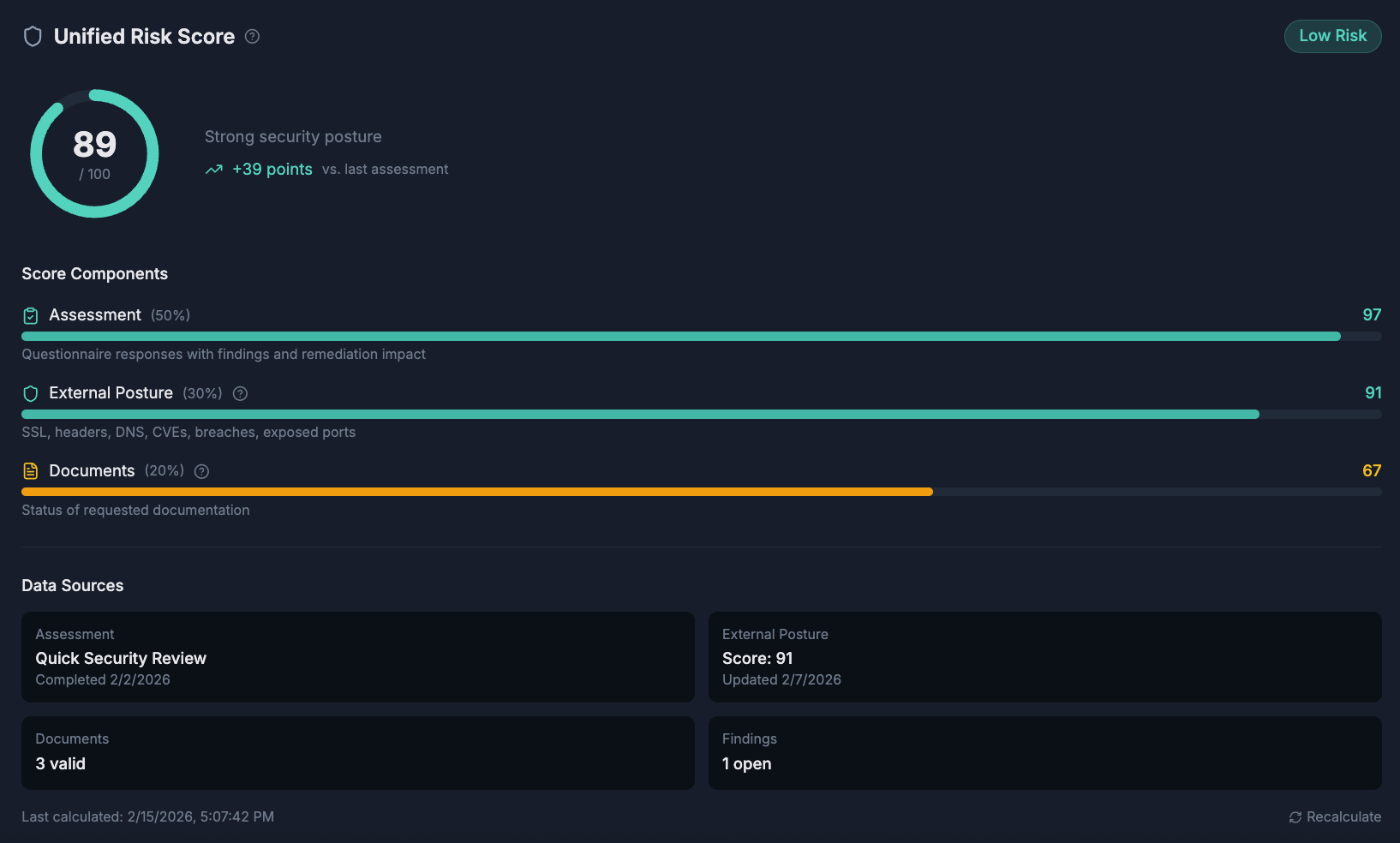Click the shield icon beside Unified Risk Score
Image resolution: width=1400 pixels, height=843 pixels.
pos(33,36)
